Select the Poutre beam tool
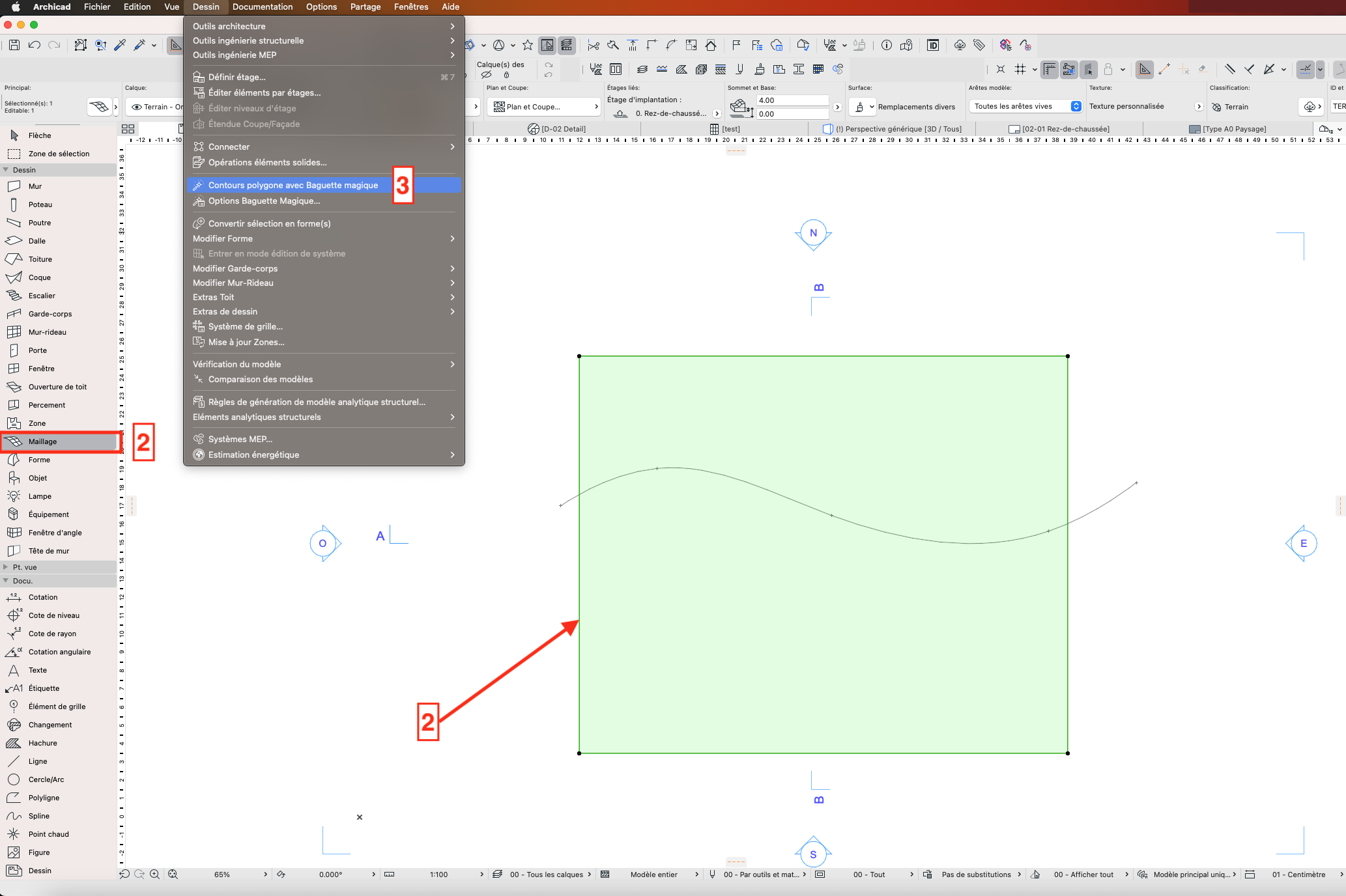Image resolution: width=1346 pixels, height=896 pixels. click(x=59, y=223)
